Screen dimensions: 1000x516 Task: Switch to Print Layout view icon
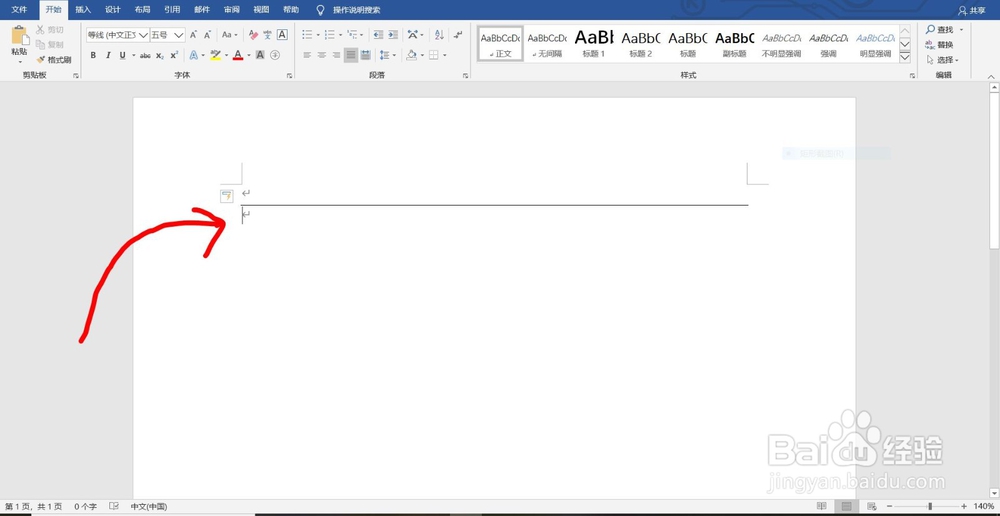846,506
